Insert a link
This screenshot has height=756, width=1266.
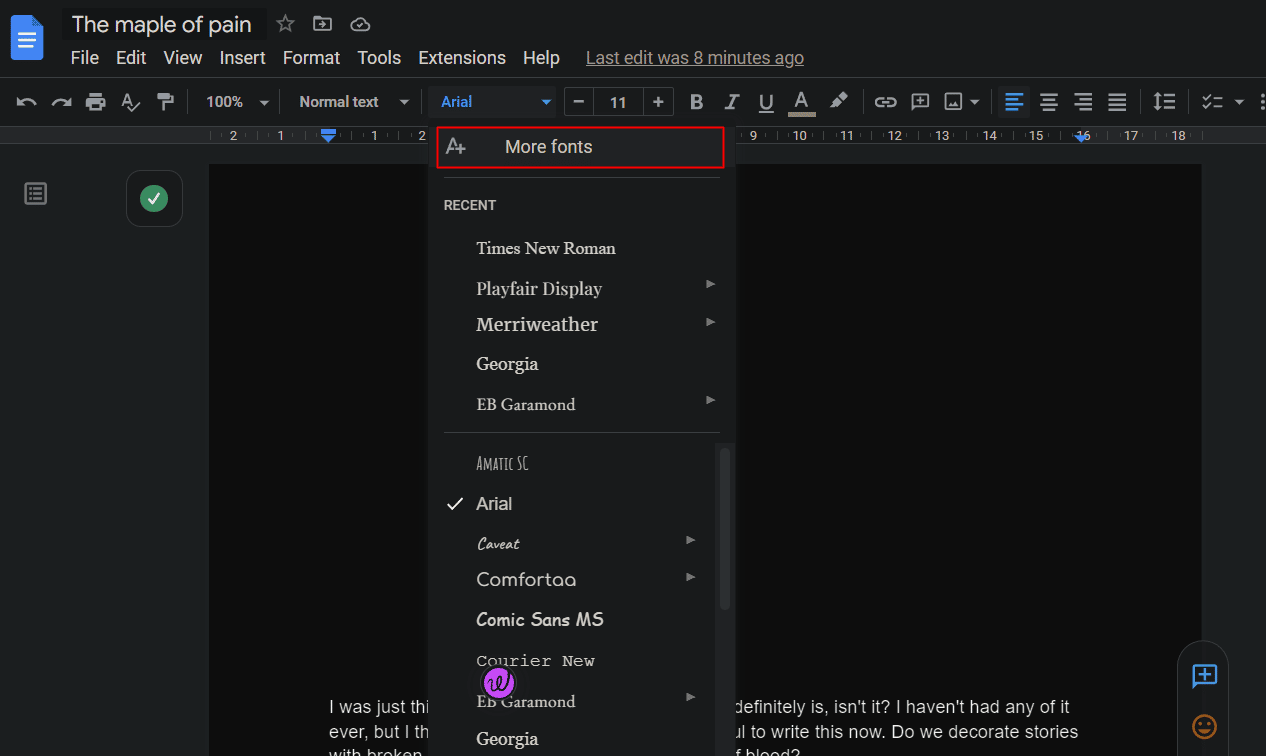point(885,102)
